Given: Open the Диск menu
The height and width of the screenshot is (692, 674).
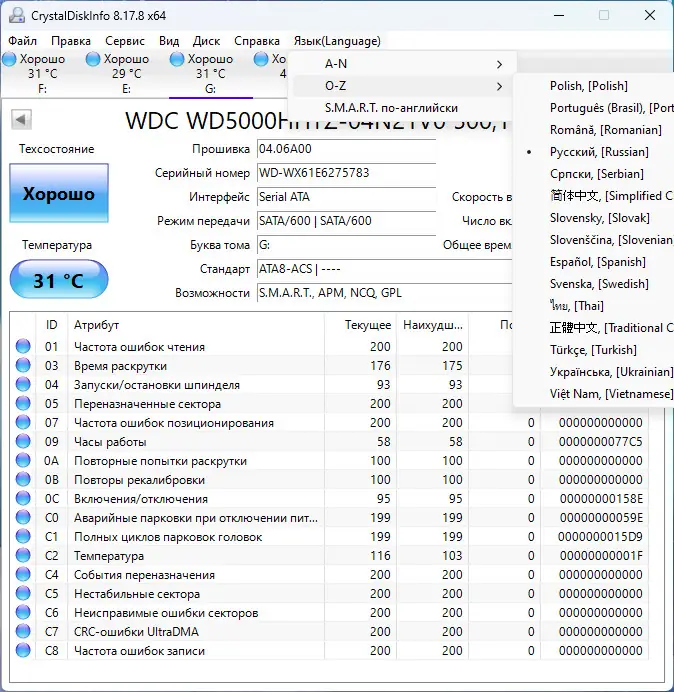Looking at the screenshot, I should pos(207,41).
